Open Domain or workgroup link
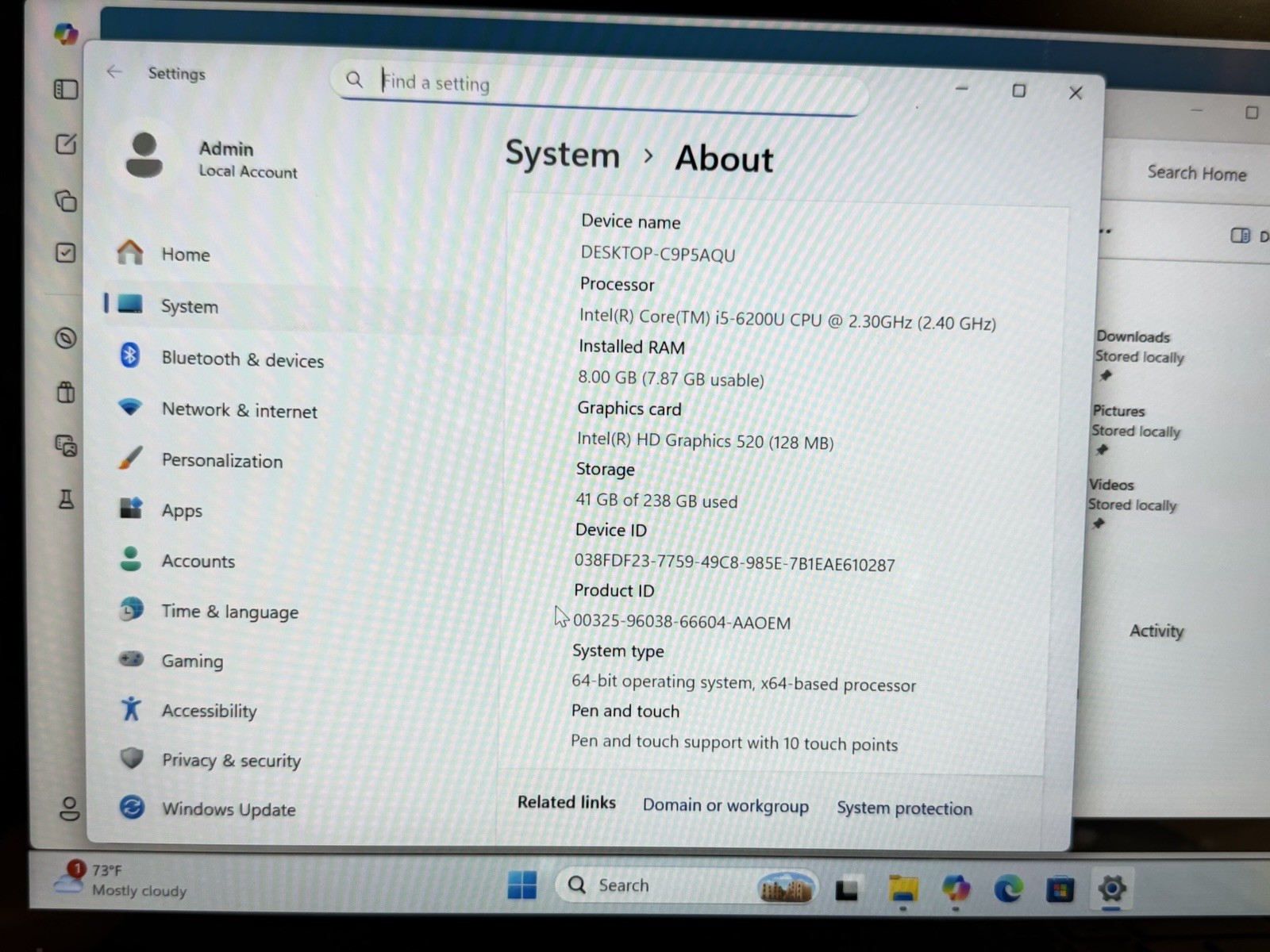This screenshot has height=952, width=1270. coord(725,805)
